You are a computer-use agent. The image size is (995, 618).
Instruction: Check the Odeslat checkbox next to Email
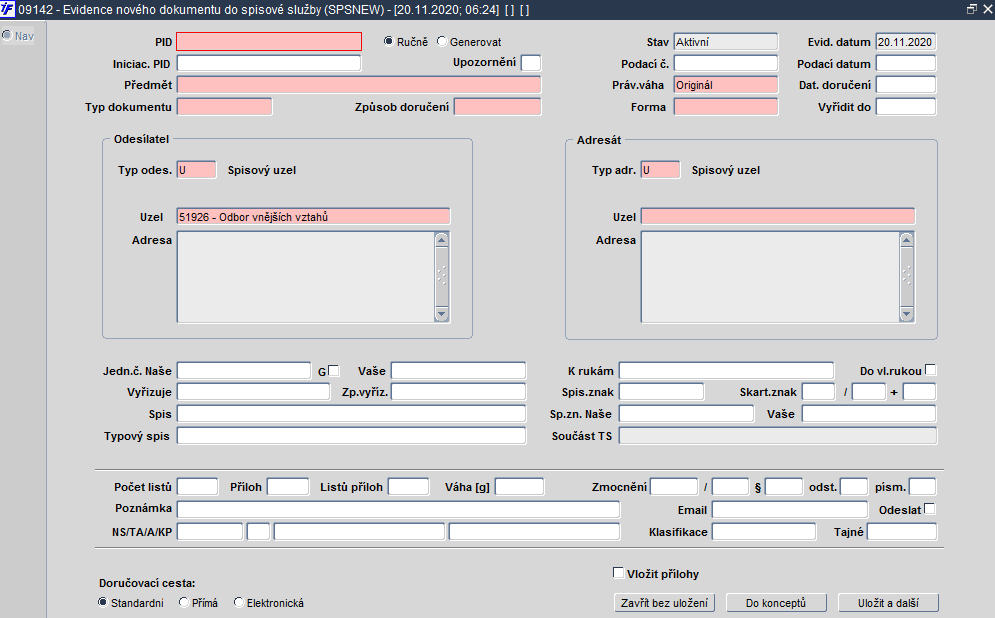pyautogui.click(x=930, y=509)
